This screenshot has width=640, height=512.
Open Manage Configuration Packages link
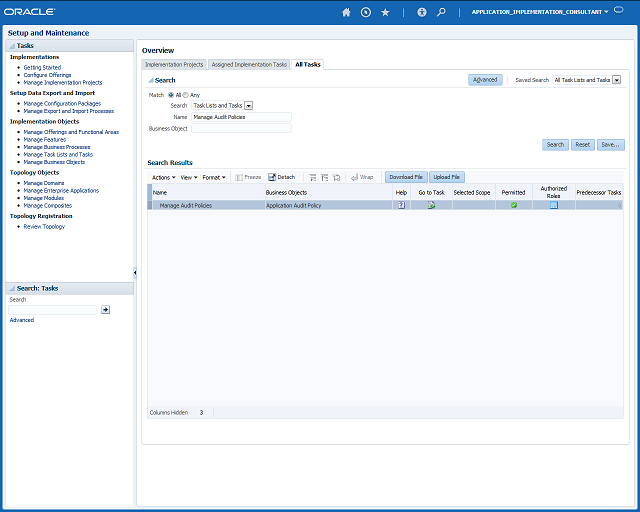coord(62,104)
